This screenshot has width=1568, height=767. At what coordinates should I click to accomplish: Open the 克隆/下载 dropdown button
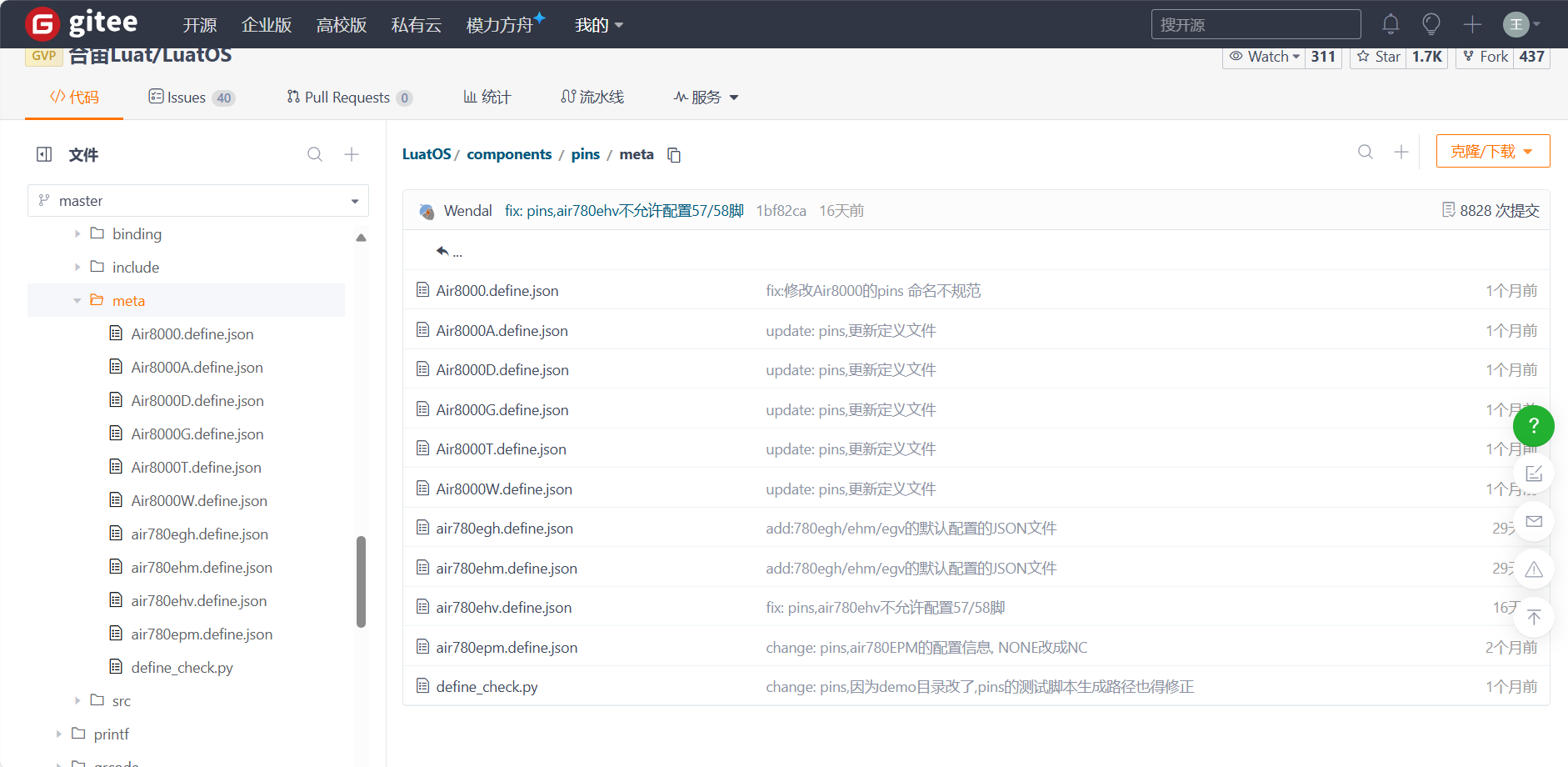coord(1493,152)
